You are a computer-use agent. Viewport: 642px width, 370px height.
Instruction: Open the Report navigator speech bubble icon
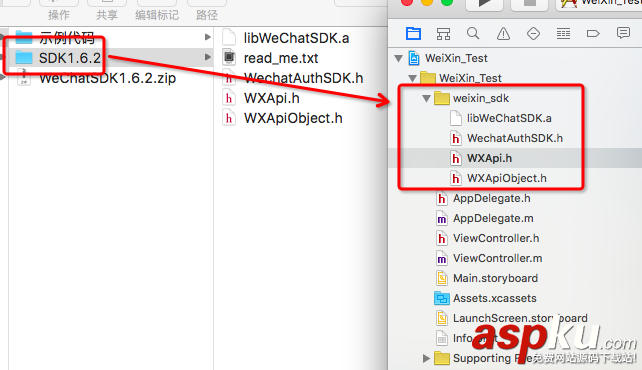[x=623, y=33]
